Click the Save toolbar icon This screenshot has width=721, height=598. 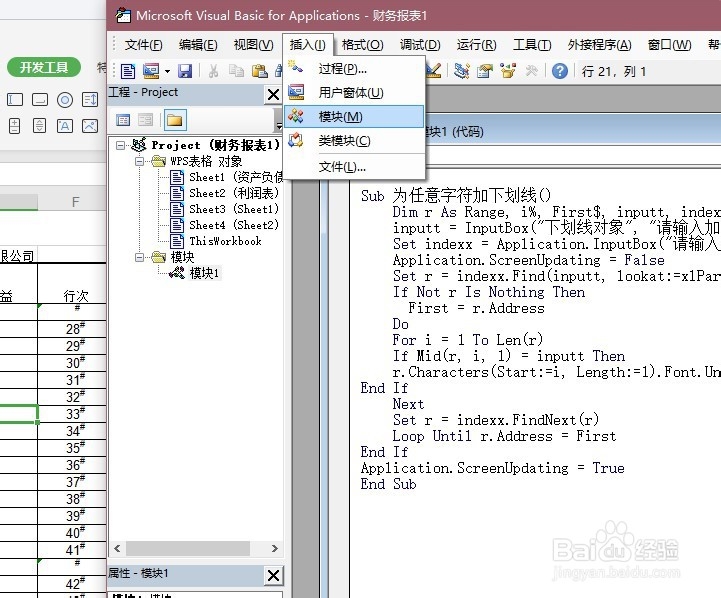pos(185,71)
